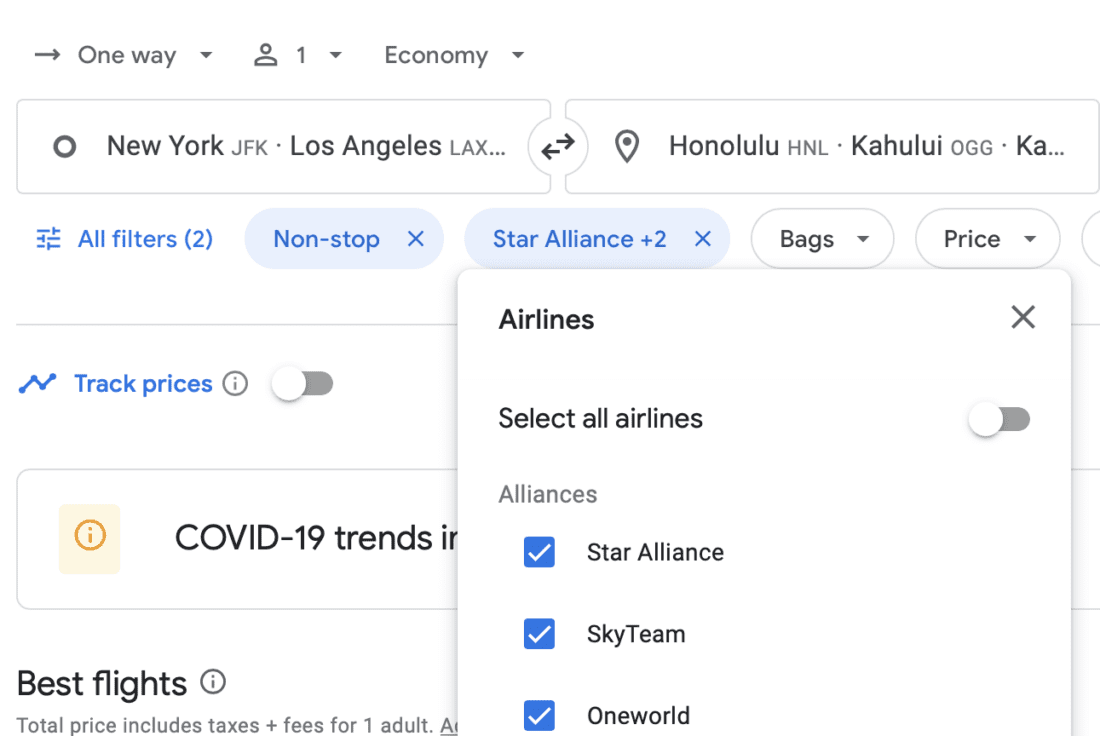Open the Economy cabin class dropdown
1100x736 pixels.
point(454,55)
